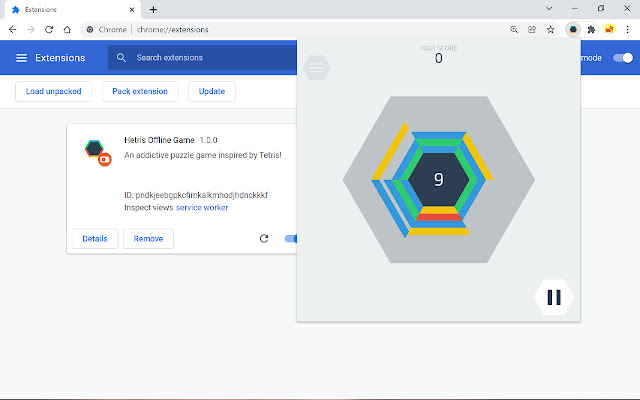
Task: Restore down the Chrome window
Action: 601,8
